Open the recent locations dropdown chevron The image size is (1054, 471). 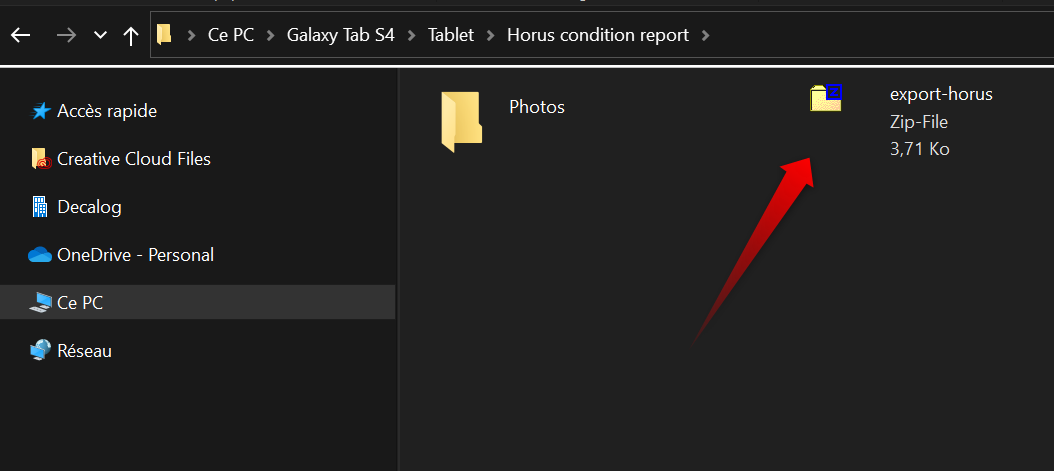(x=100, y=35)
